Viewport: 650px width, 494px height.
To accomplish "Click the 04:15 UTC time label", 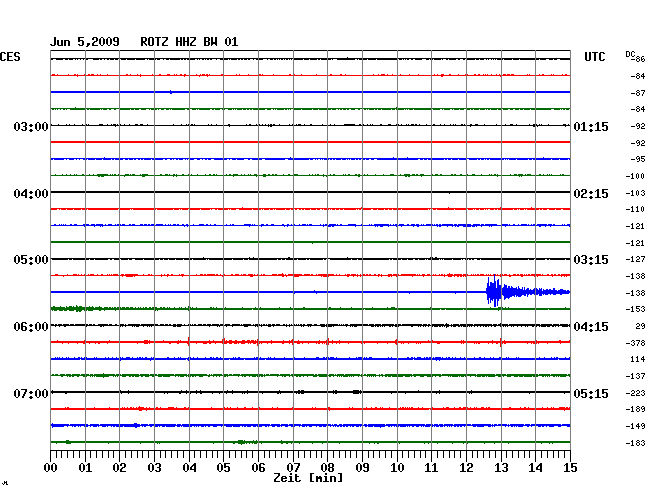I will click(591, 327).
